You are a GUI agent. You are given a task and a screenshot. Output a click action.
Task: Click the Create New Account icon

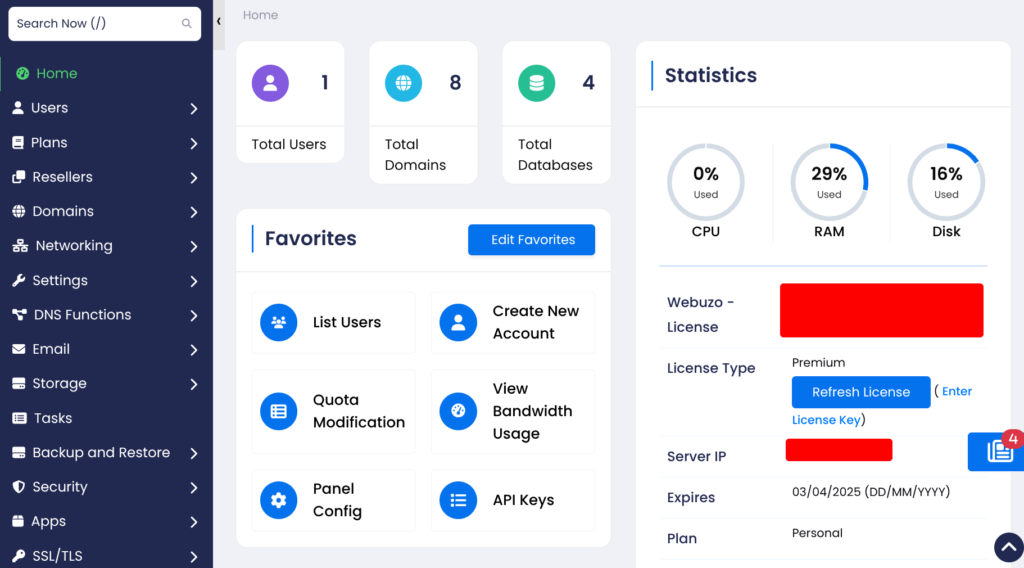click(458, 323)
